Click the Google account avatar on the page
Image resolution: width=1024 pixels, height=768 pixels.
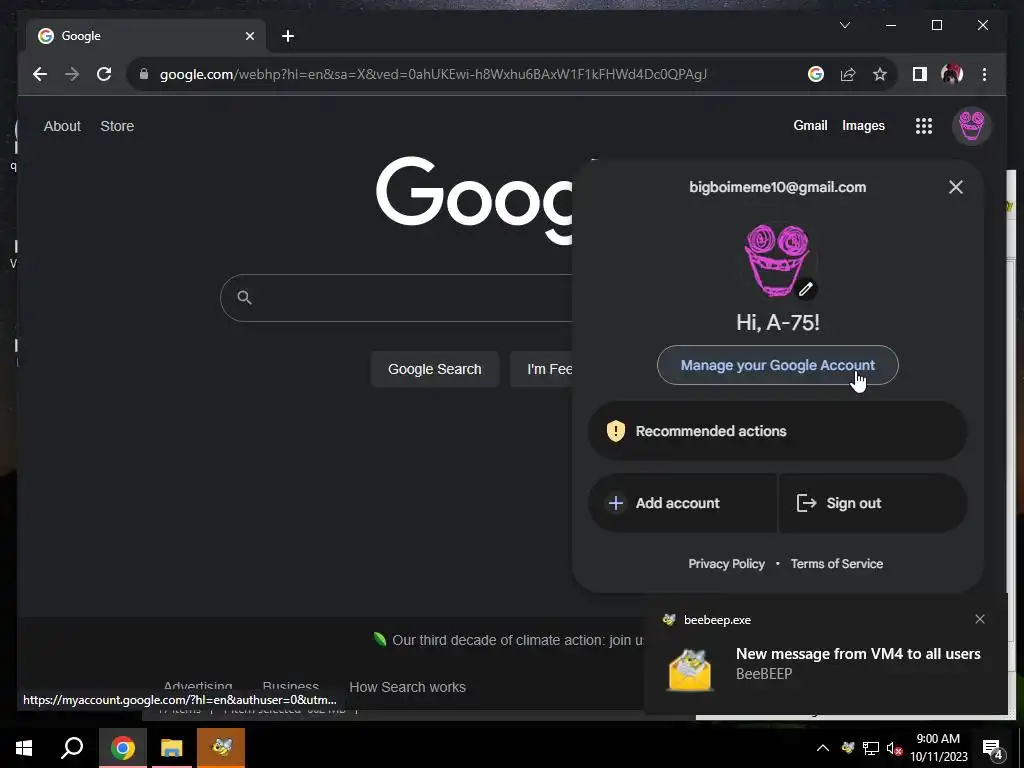click(x=971, y=126)
